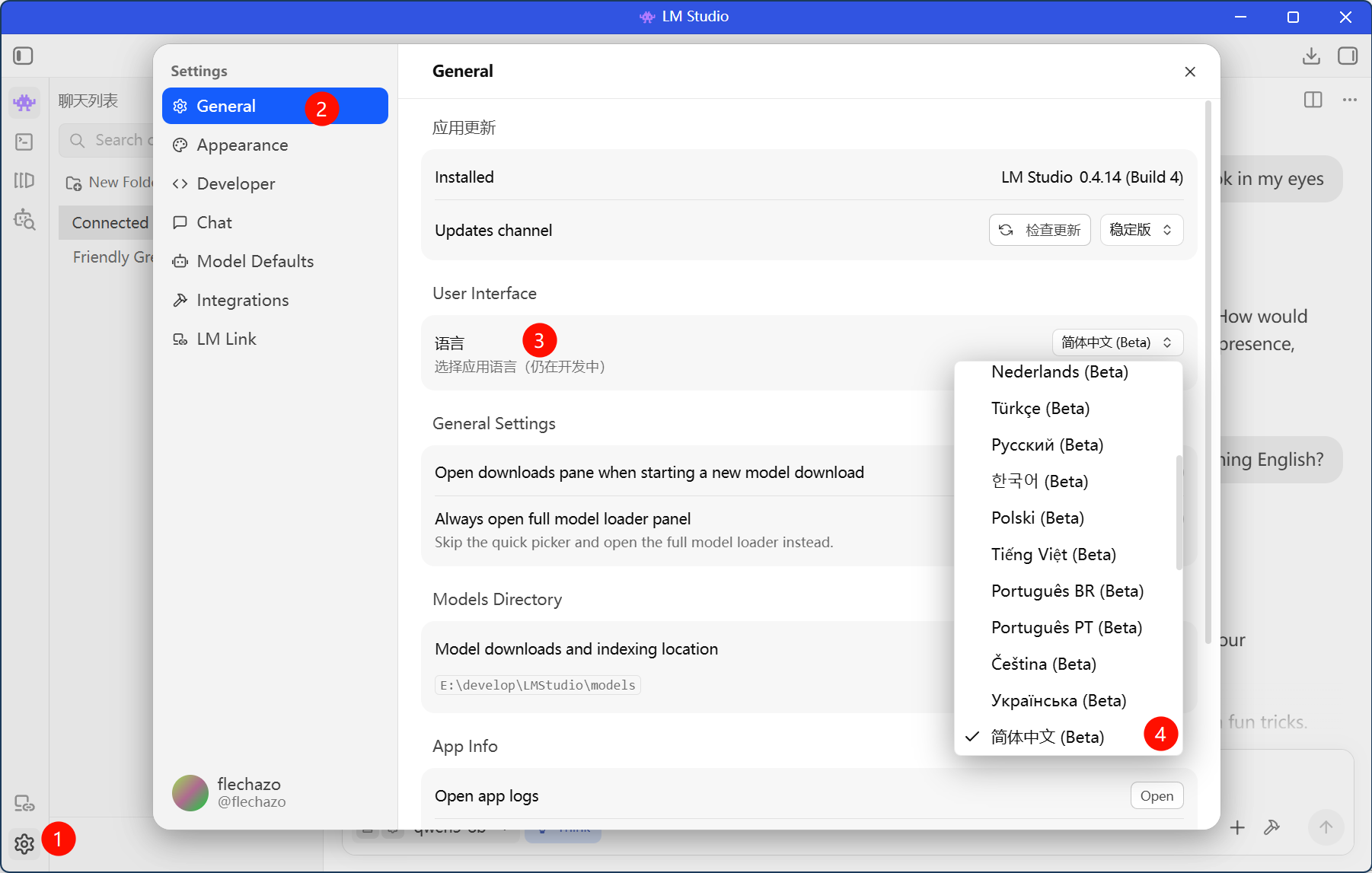
Task: Open the Developer settings tab
Action: [275, 183]
